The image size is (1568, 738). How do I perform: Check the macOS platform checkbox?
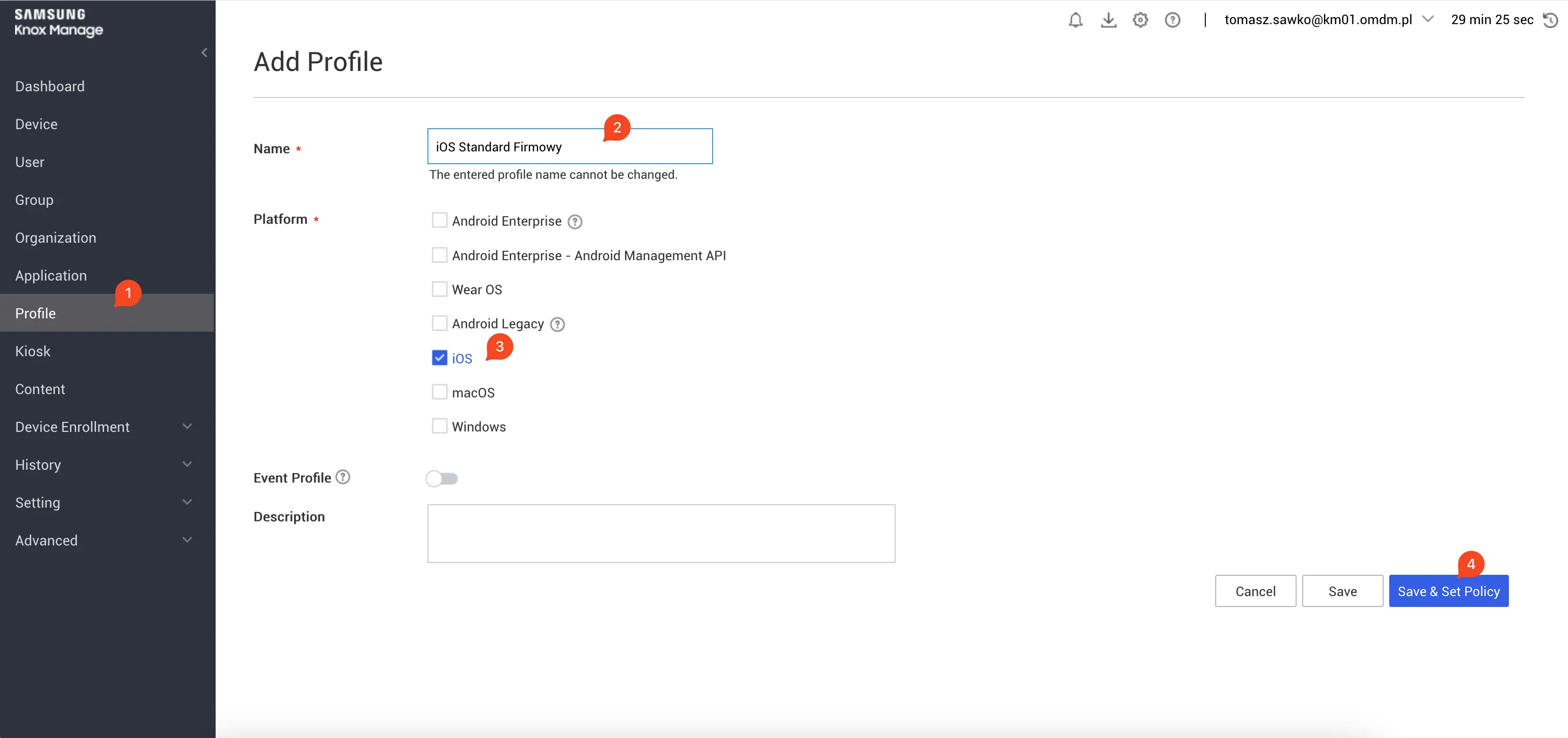[x=439, y=392]
